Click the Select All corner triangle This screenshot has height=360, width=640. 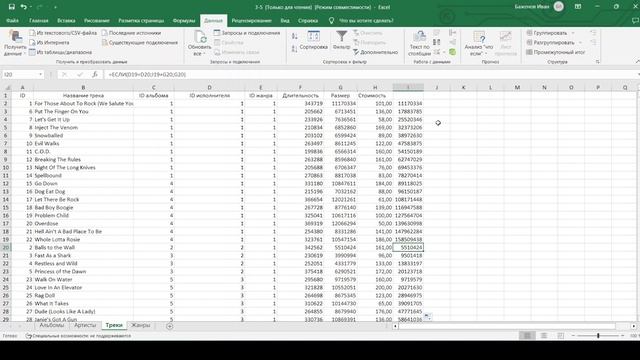7,87
